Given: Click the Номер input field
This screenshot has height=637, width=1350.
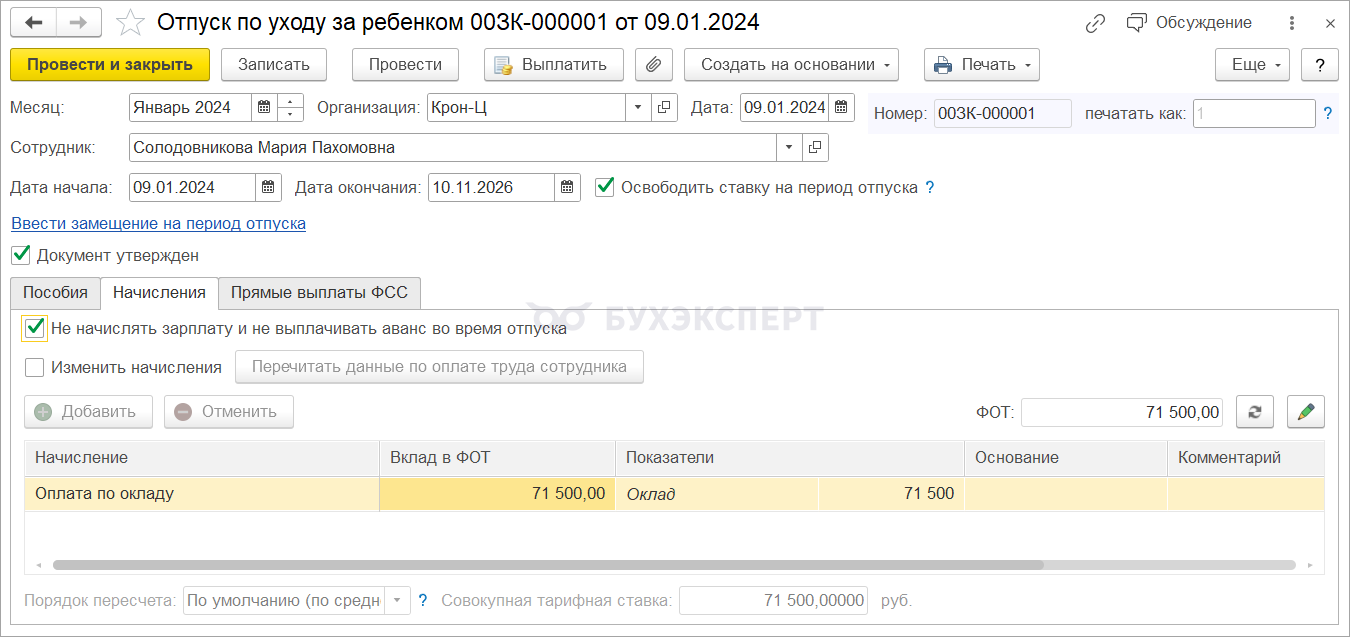Looking at the screenshot, I should pyautogui.click(x=1002, y=114).
